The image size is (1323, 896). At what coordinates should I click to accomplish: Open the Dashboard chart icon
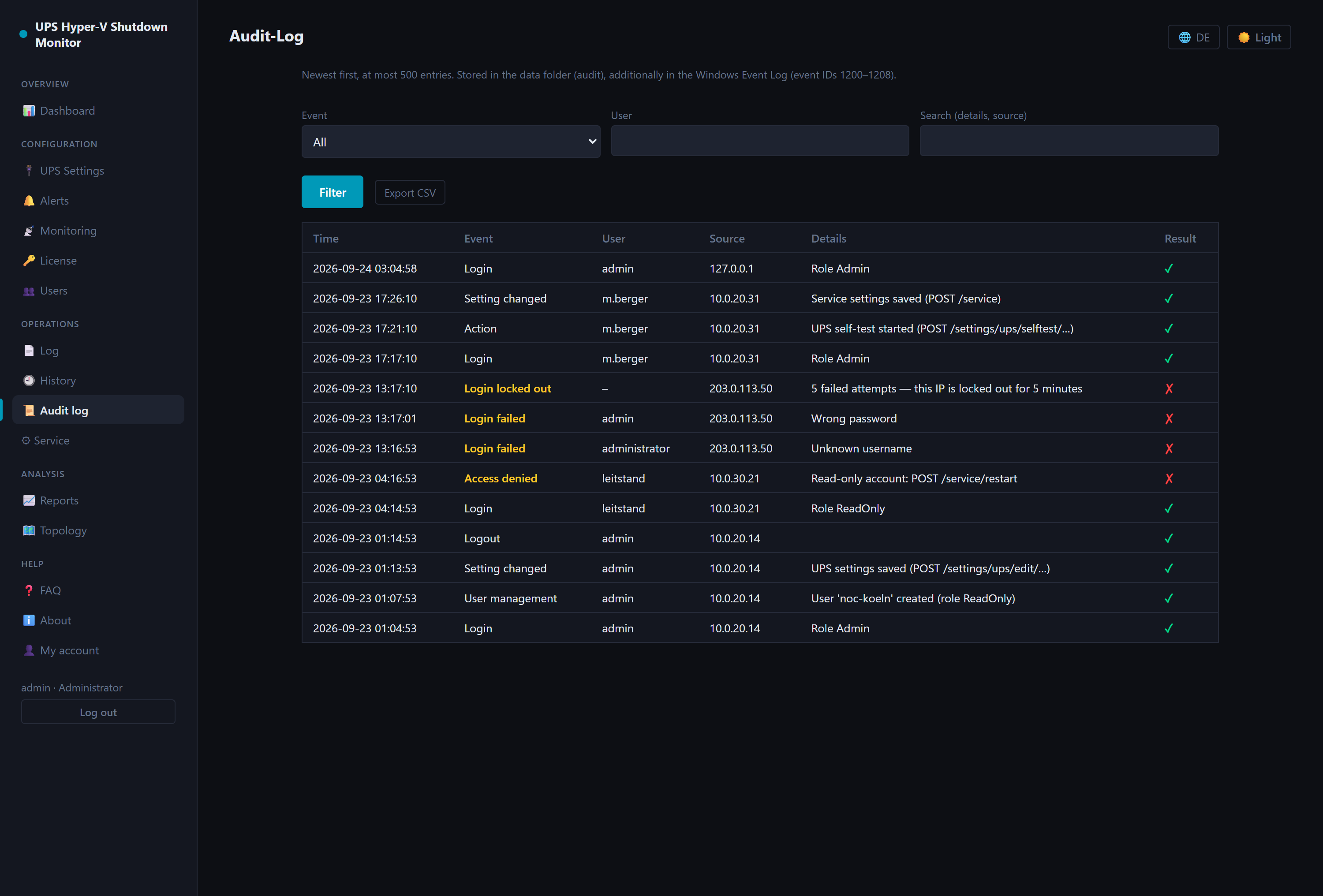click(29, 110)
